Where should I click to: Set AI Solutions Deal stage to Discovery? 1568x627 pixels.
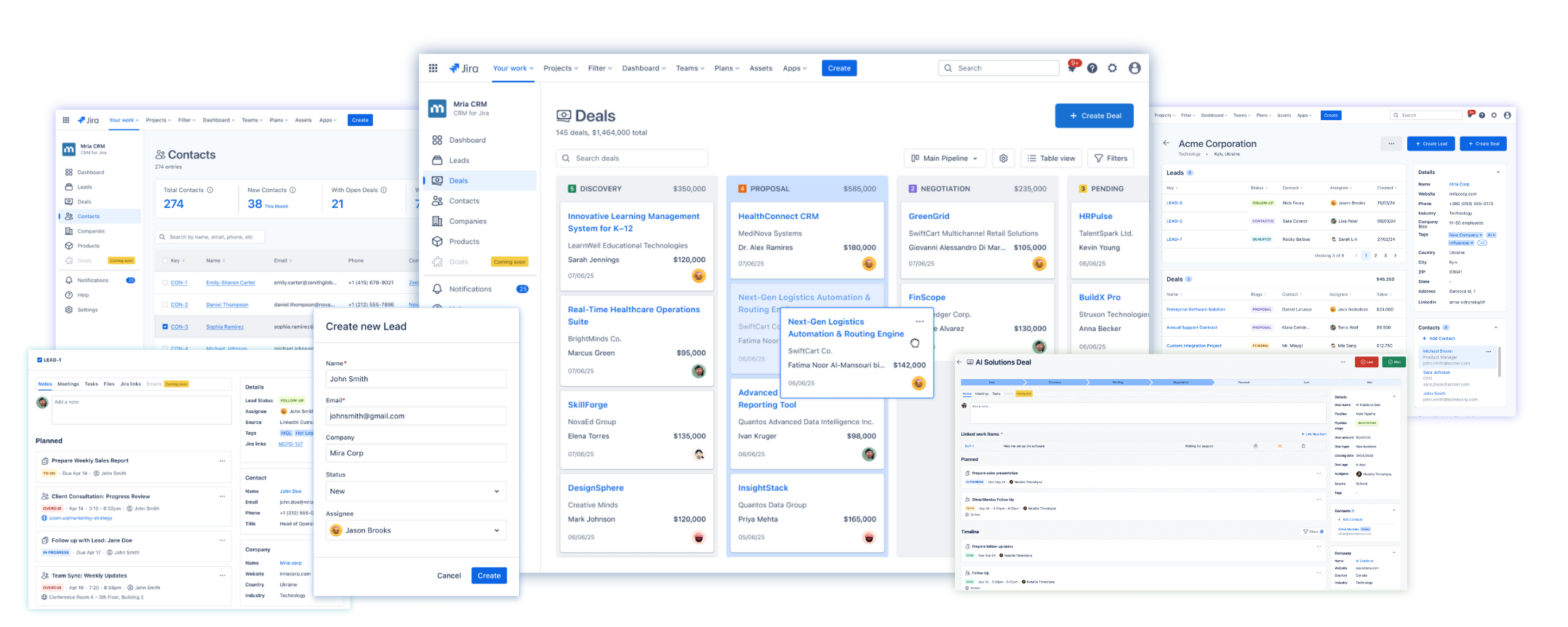(x=1055, y=382)
